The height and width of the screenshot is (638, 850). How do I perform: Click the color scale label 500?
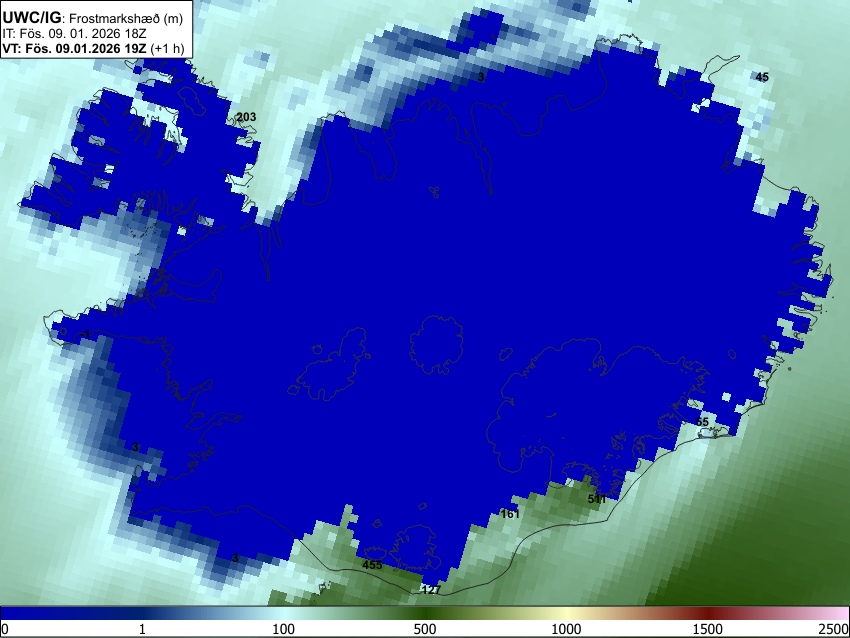click(425, 629)
